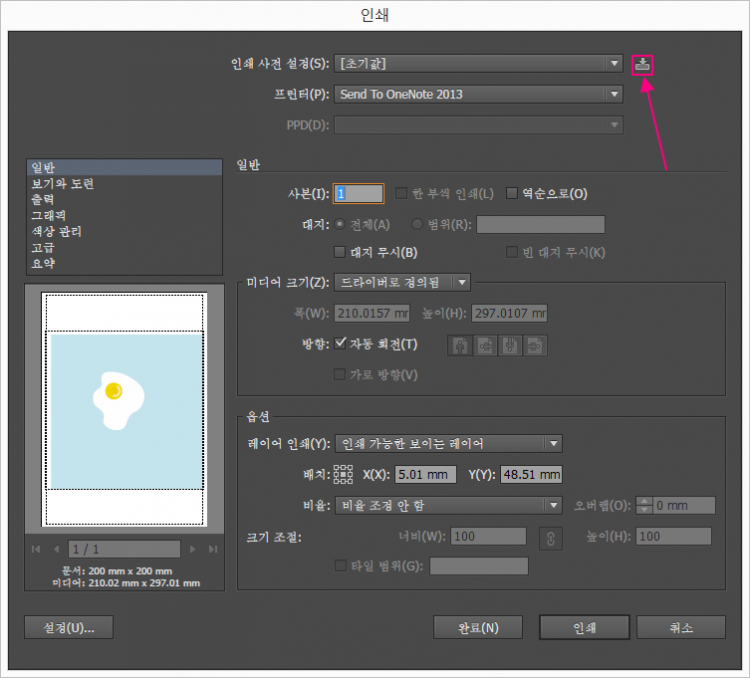
Task: Go to the first page in preview
Action: tap(37, 549)
